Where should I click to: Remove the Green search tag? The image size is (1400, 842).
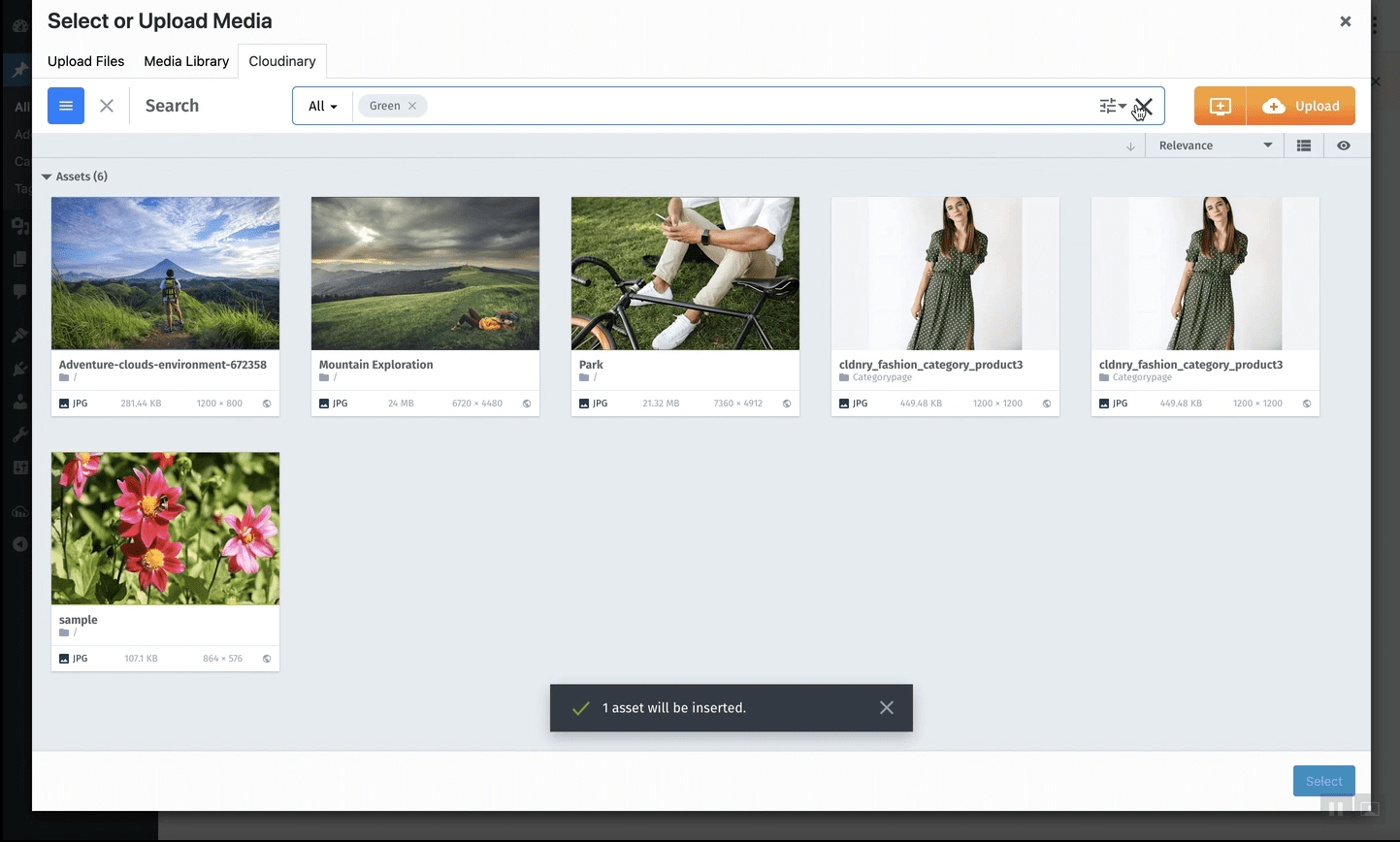click(x=412, y=106)
